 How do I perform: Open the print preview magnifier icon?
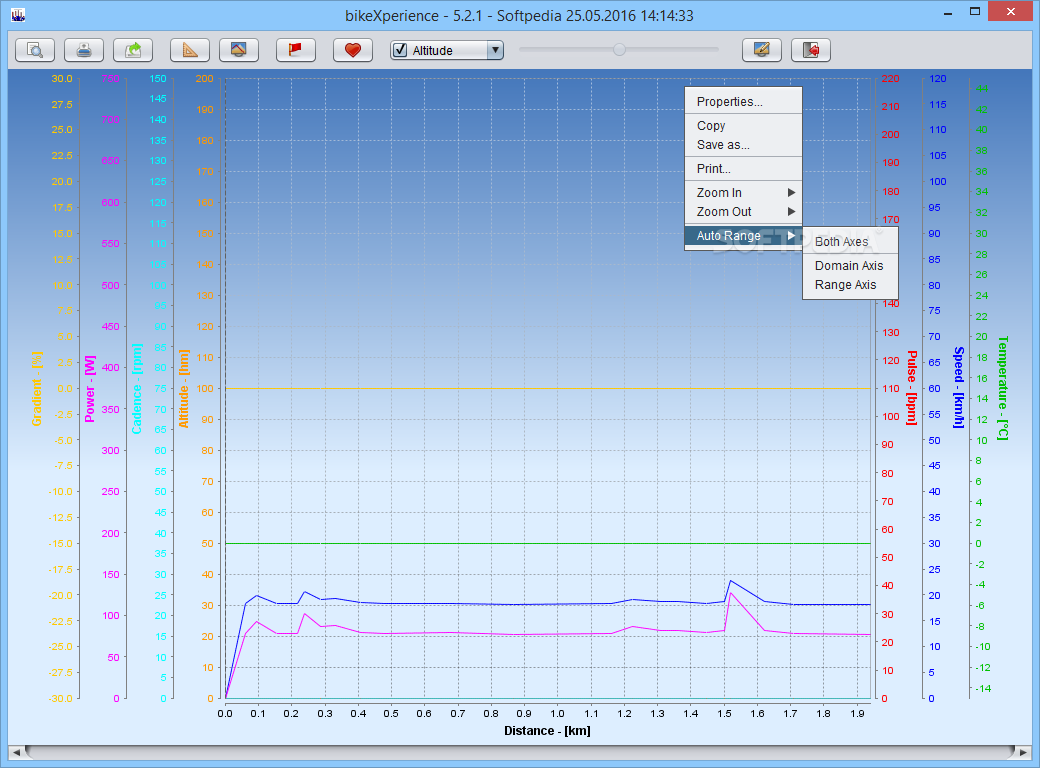[34, 50]
